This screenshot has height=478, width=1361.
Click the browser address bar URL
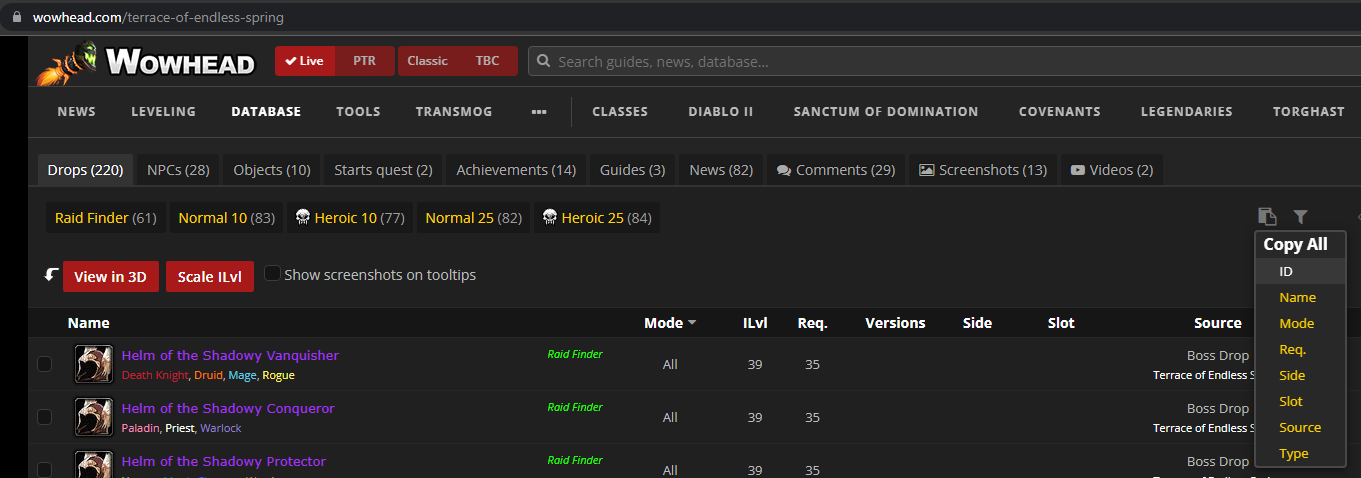tap(158, 17)
